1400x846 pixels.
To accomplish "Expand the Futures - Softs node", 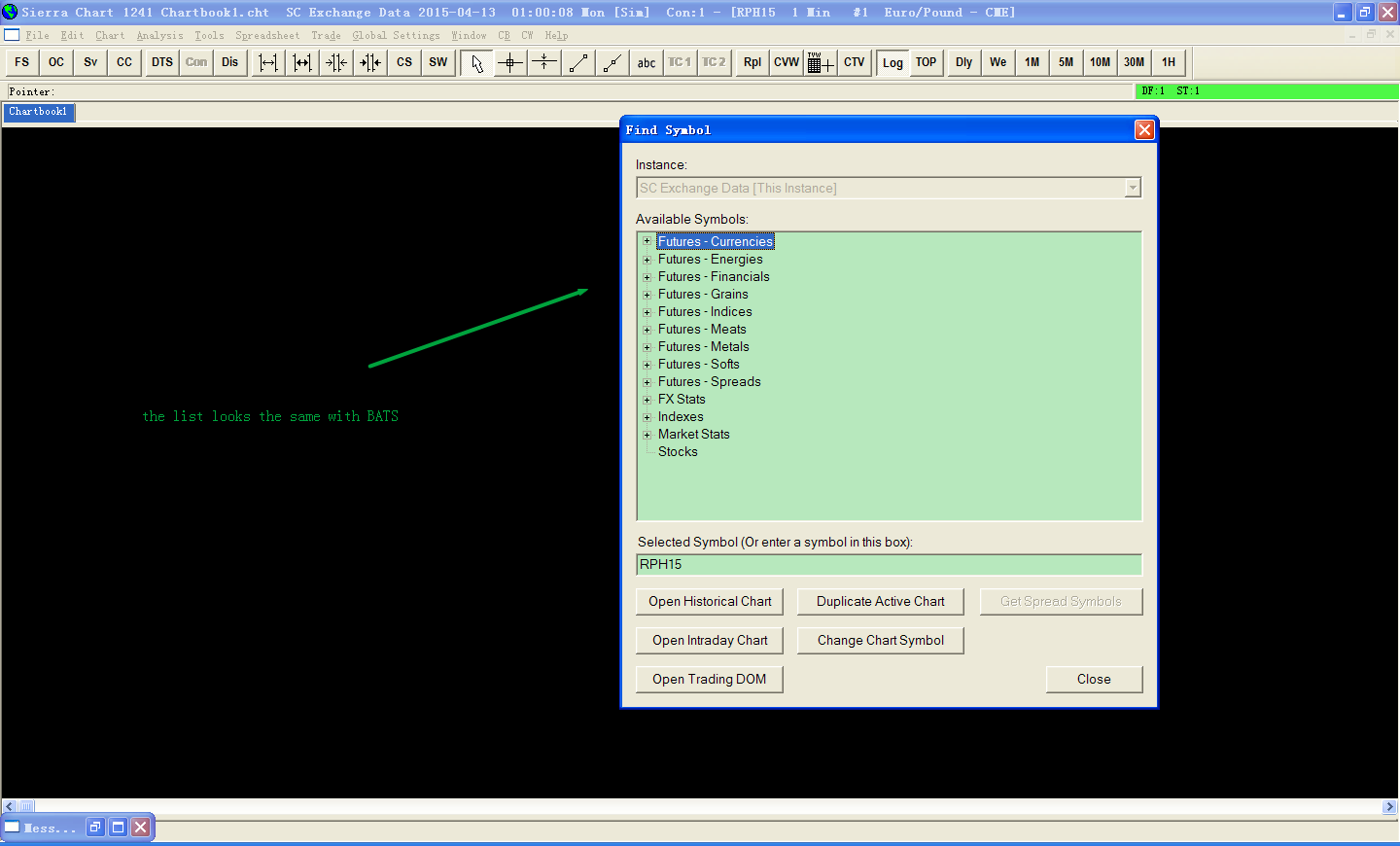I will pos(647,364).
